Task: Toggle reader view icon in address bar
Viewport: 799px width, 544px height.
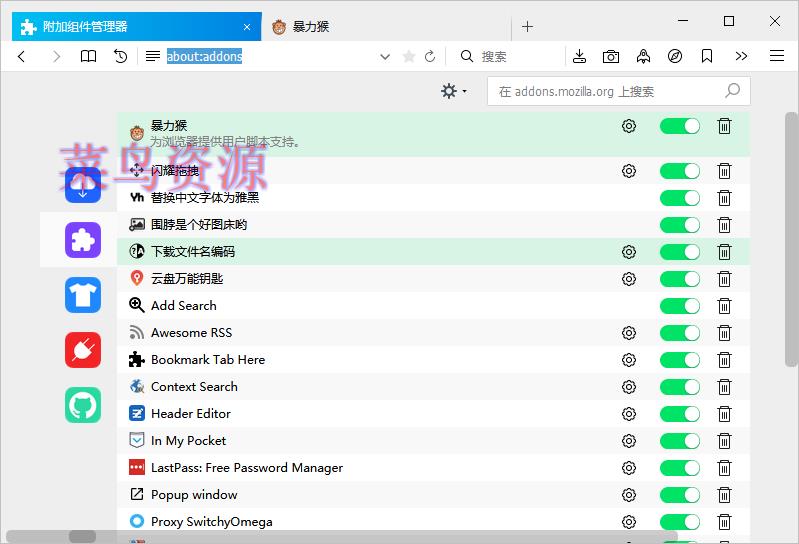Action: click(x=152, y=56)
